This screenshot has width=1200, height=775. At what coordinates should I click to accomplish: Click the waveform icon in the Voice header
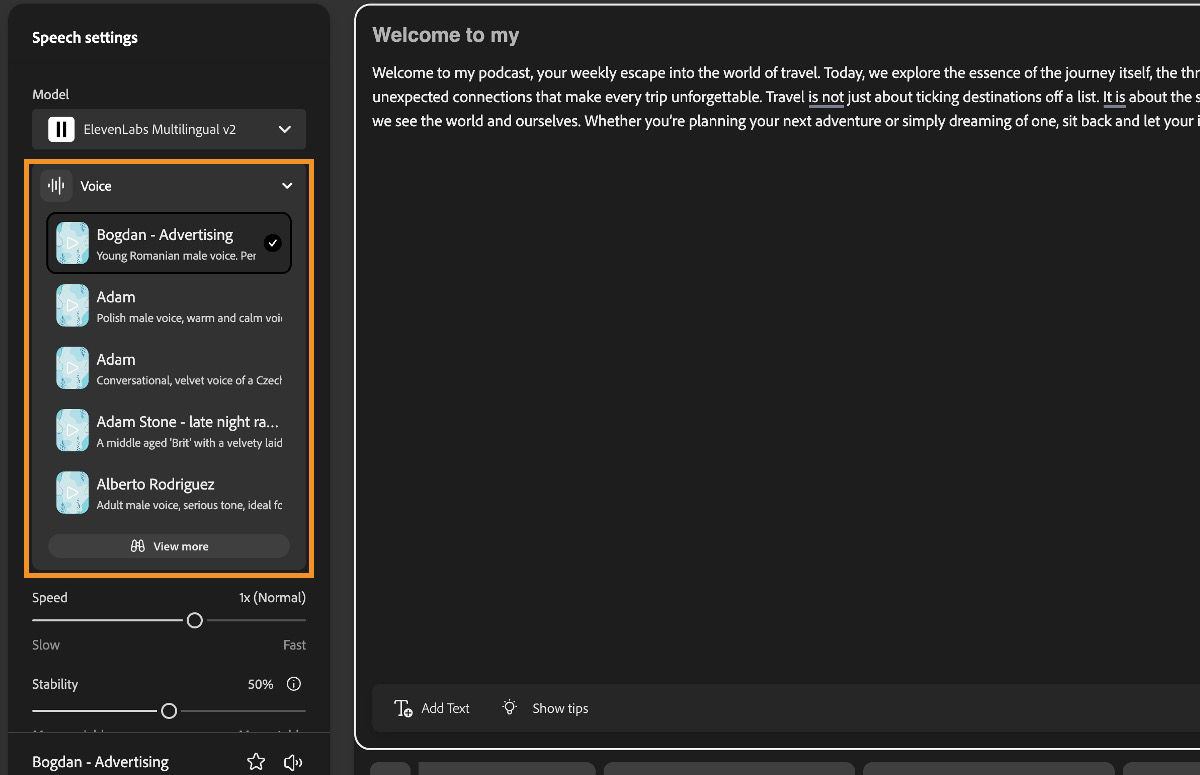pos(56,185)
